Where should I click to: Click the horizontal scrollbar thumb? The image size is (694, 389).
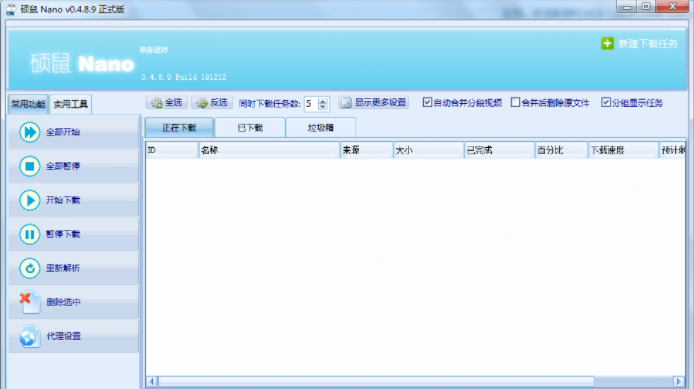pyautogui.click(x=376, y=381)
